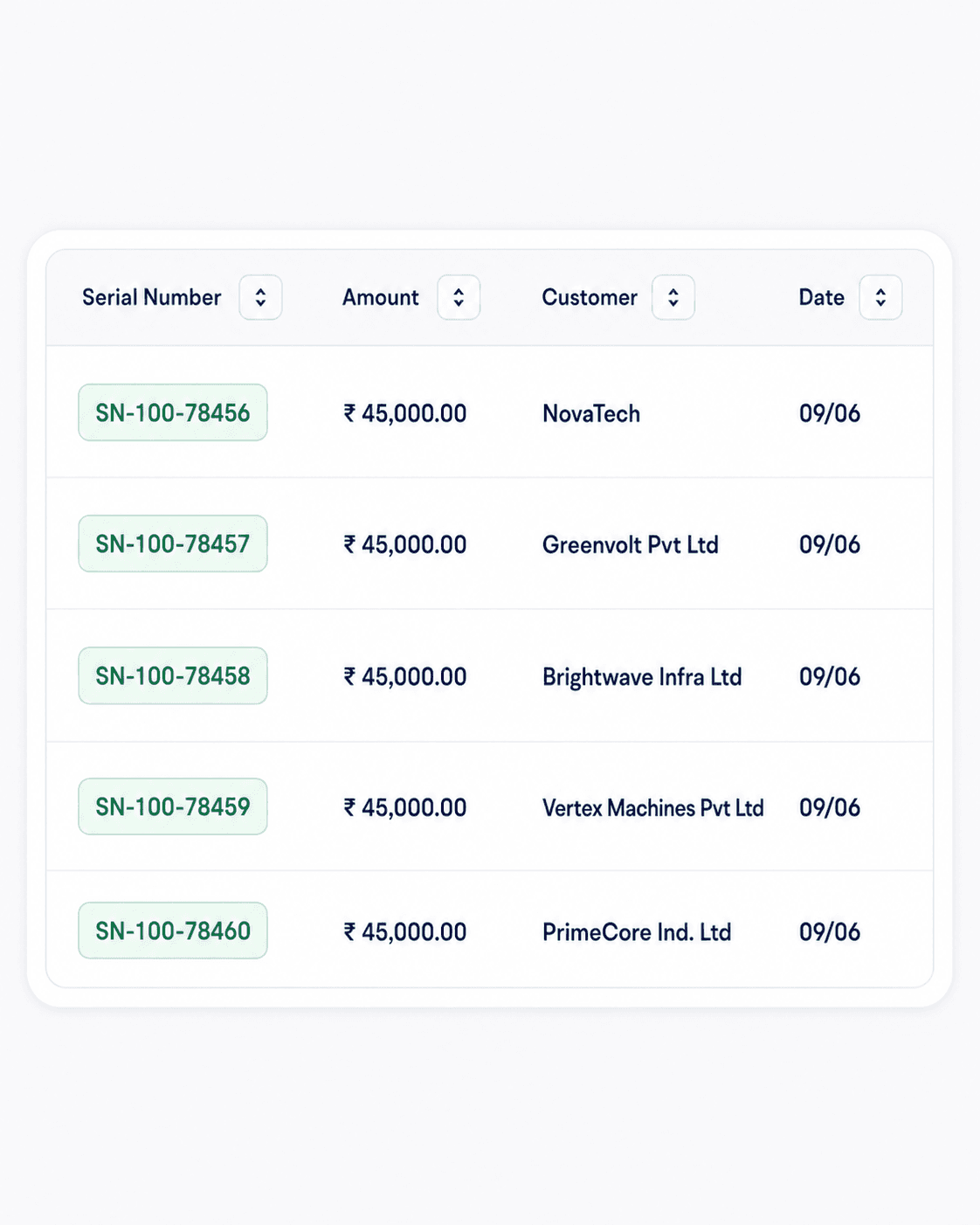Select serial badge SN-100-78460
Screen dimensions: 980x1225
173,931
